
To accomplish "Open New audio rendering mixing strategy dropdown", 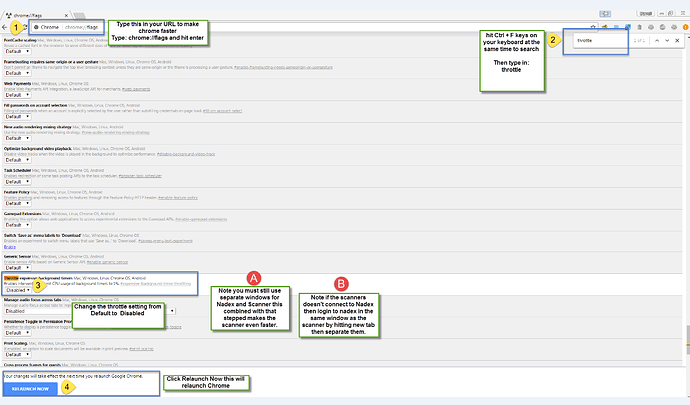I will point(17,138).
